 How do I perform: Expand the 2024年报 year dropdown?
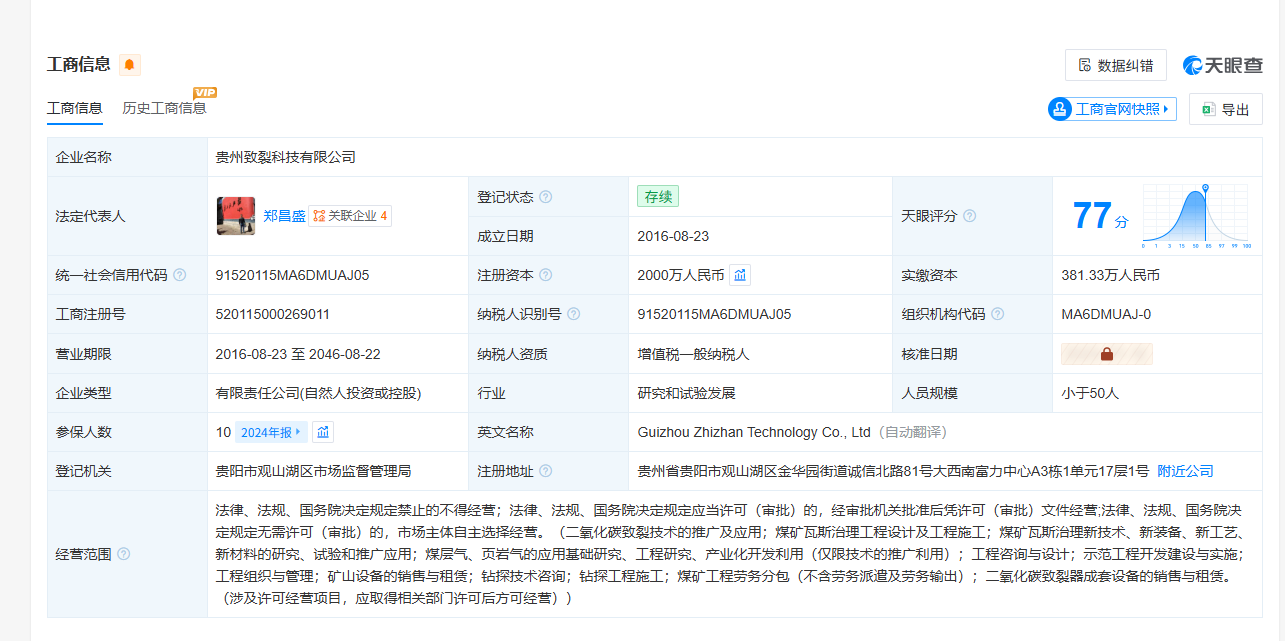pyautogui.click(x=272, y=432)
